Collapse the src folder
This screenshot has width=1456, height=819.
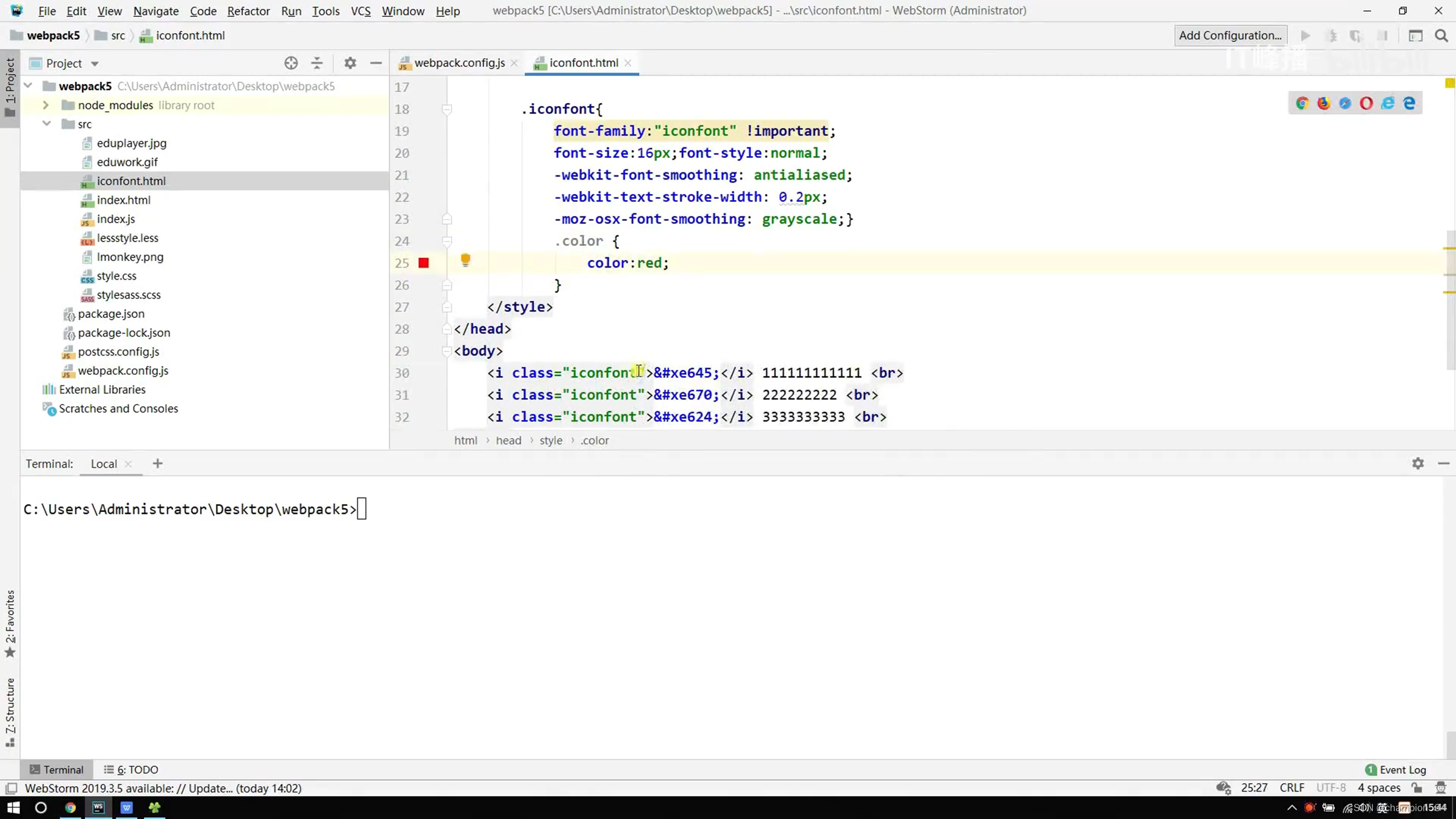[x=46, y=124]
